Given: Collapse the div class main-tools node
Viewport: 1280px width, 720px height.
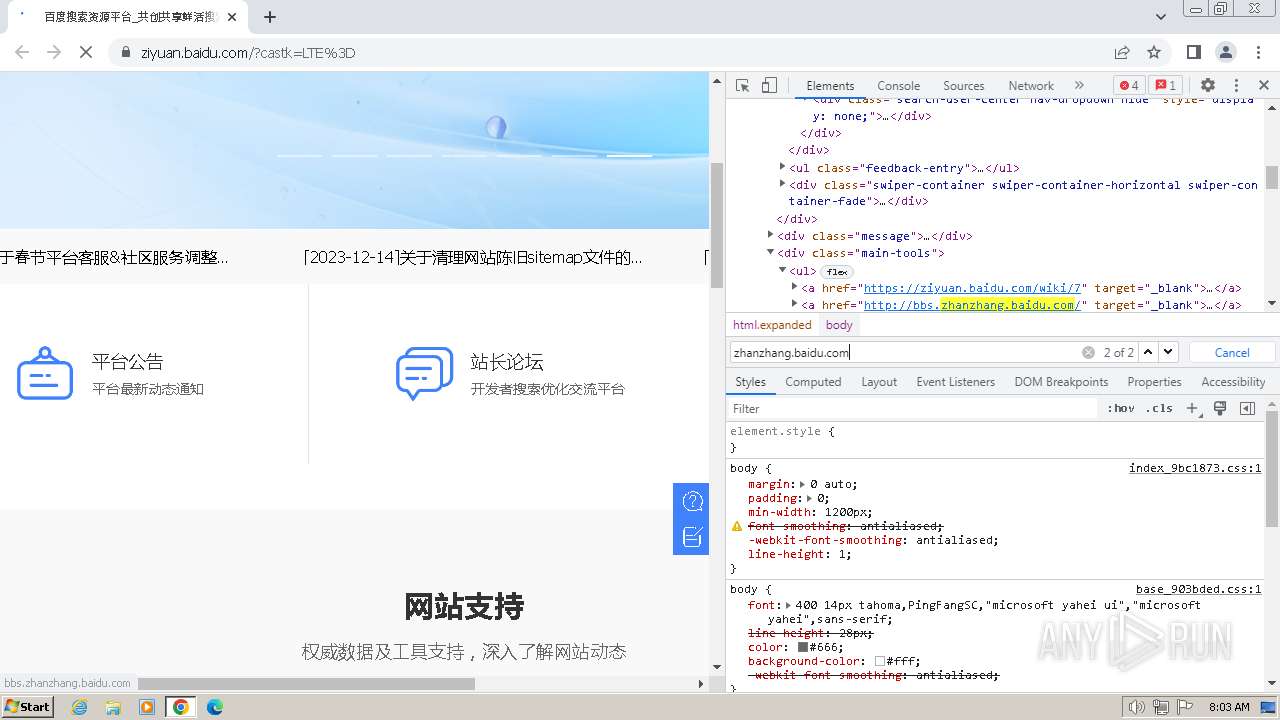Looking at the screenshot, I should point(771,253).
